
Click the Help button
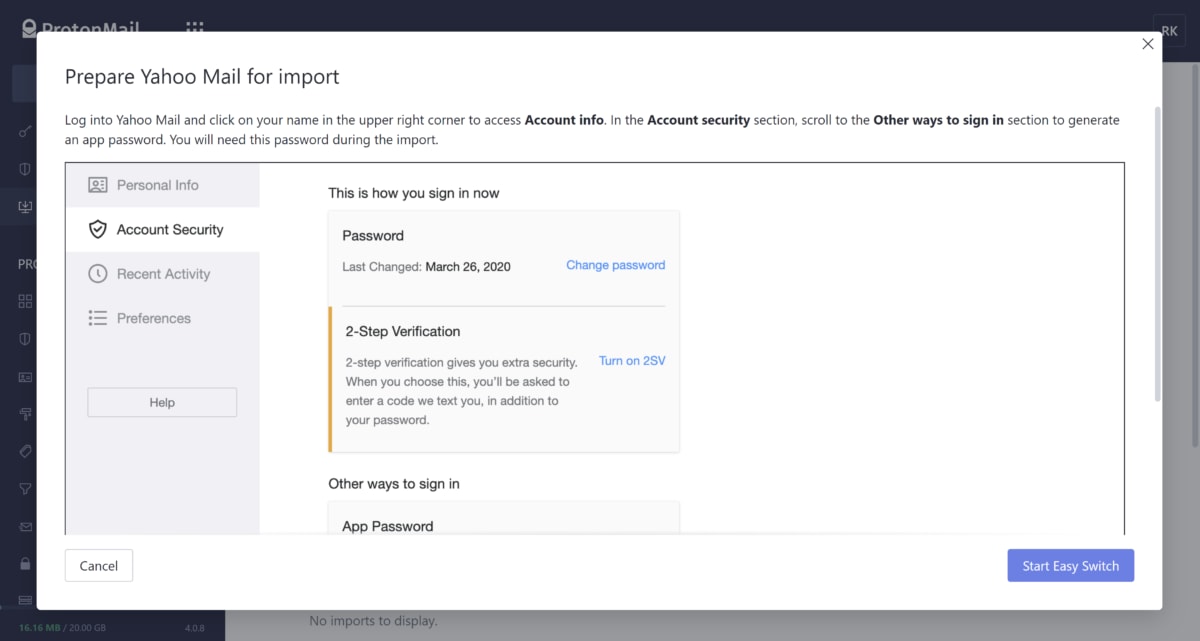coord(162,402)
